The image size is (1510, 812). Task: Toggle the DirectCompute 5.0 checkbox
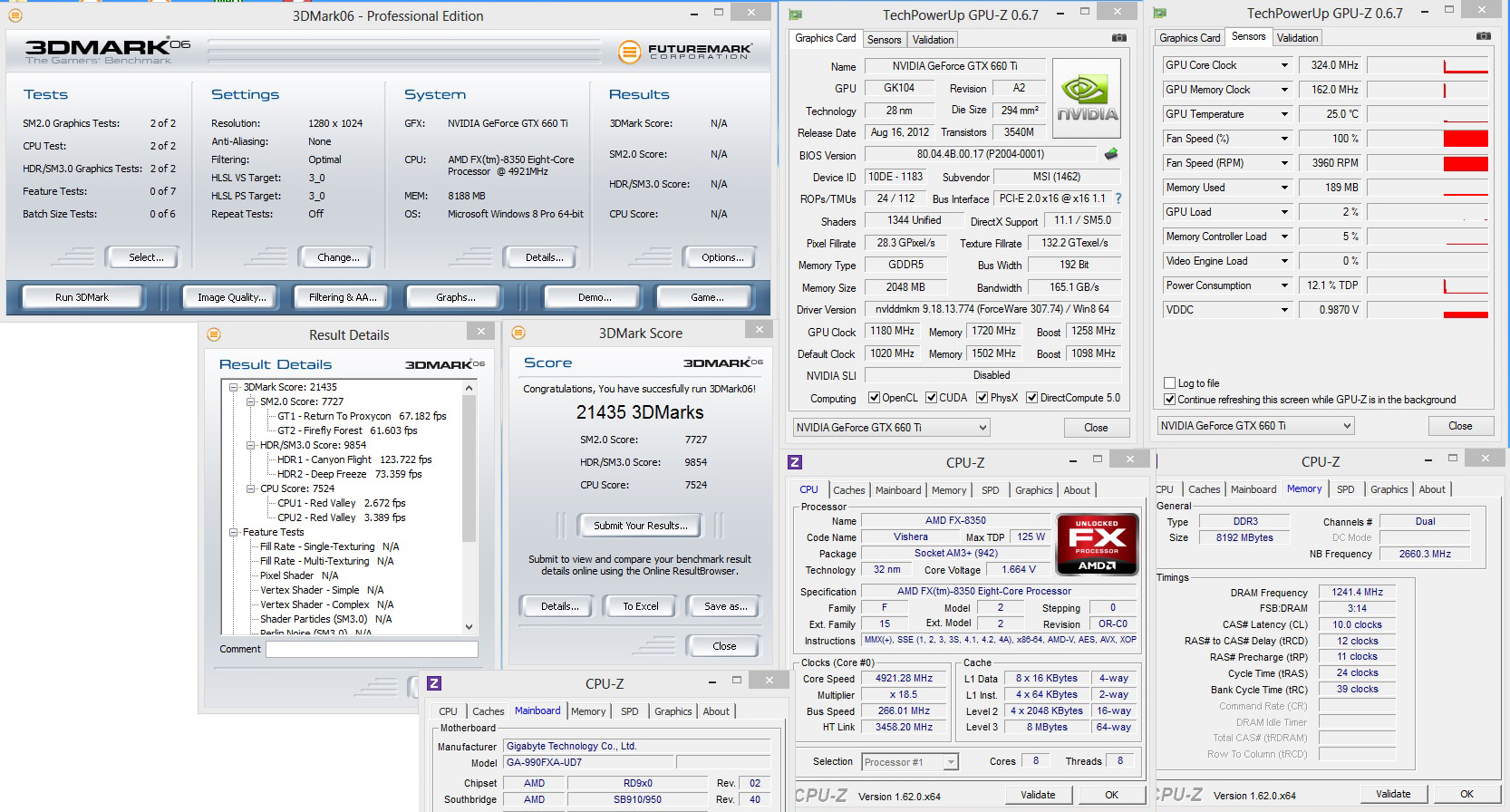(1031, 398)
